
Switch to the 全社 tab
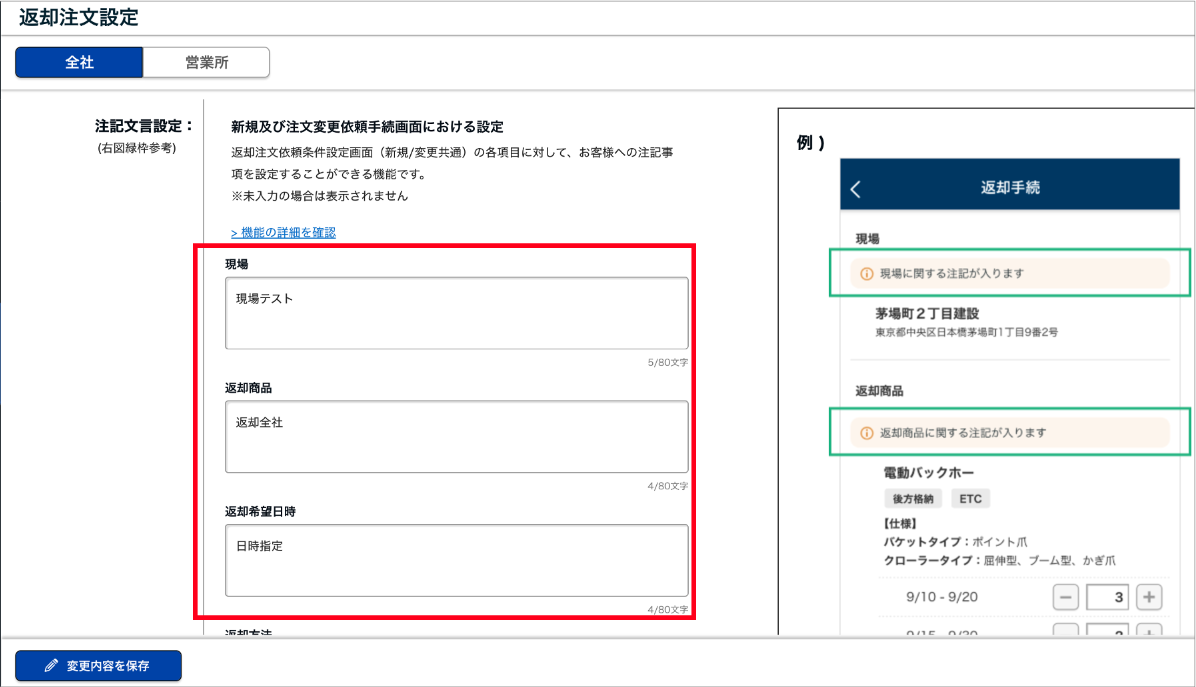(79, 62)
